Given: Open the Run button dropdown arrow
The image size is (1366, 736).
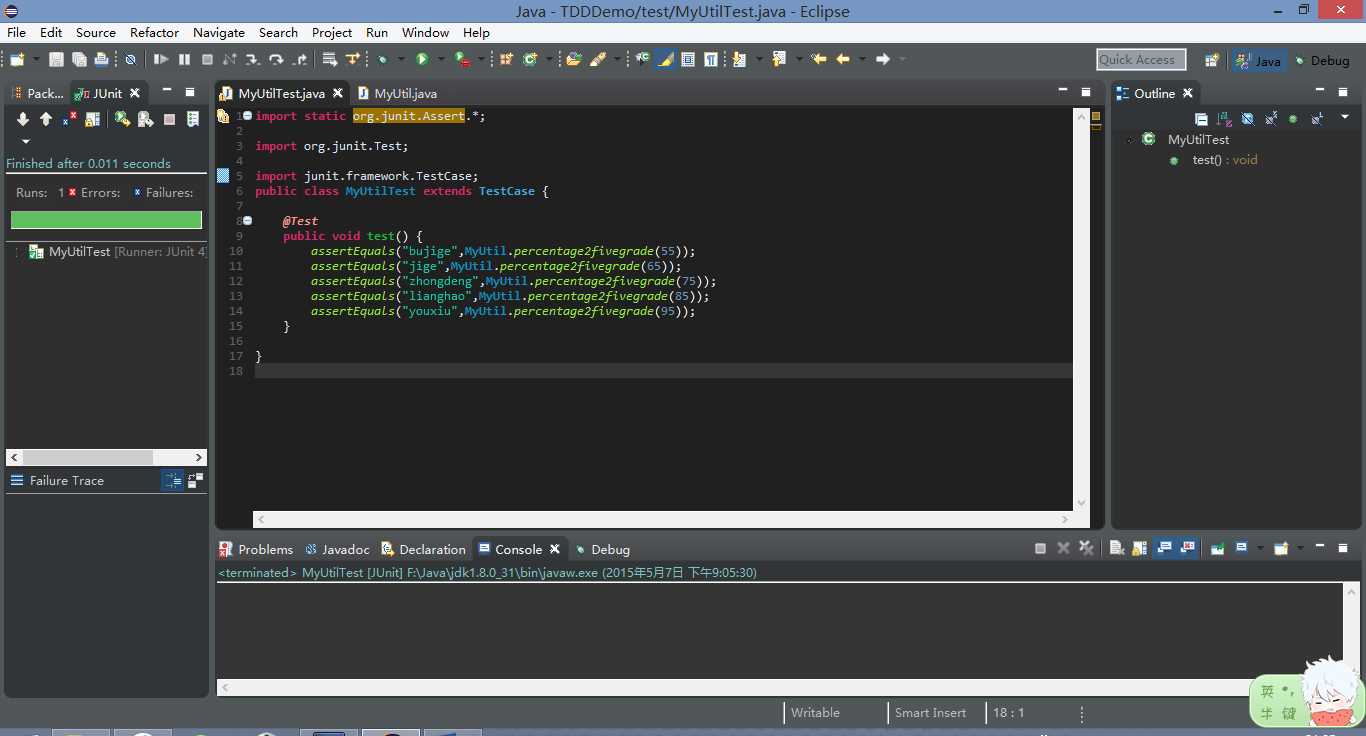Looking at the screenshot, I should [x=440, y=60].
